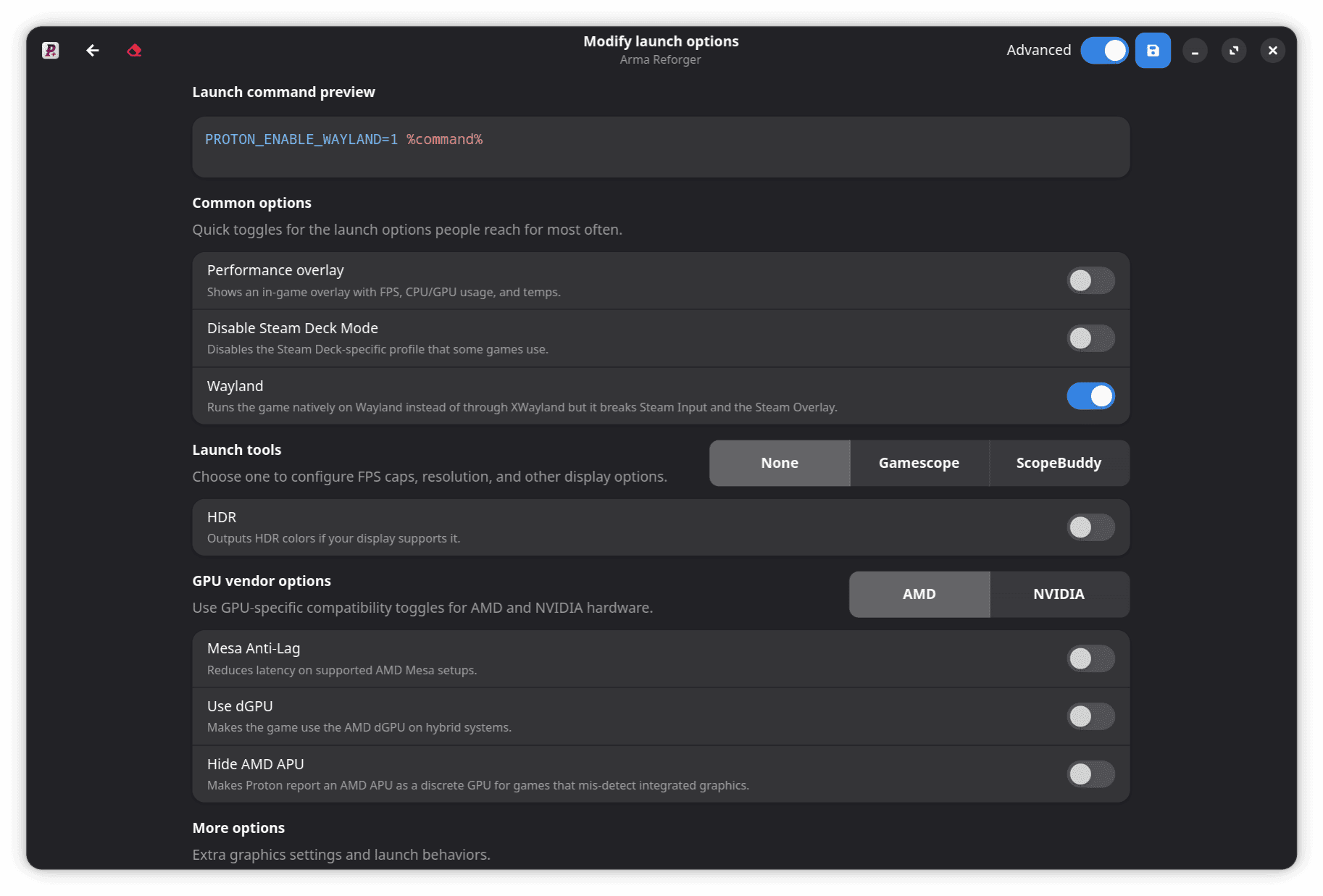This screenshot has width=1323, height=896.
Task: Click the %command% placeholder text
Action: click(445, 139)
